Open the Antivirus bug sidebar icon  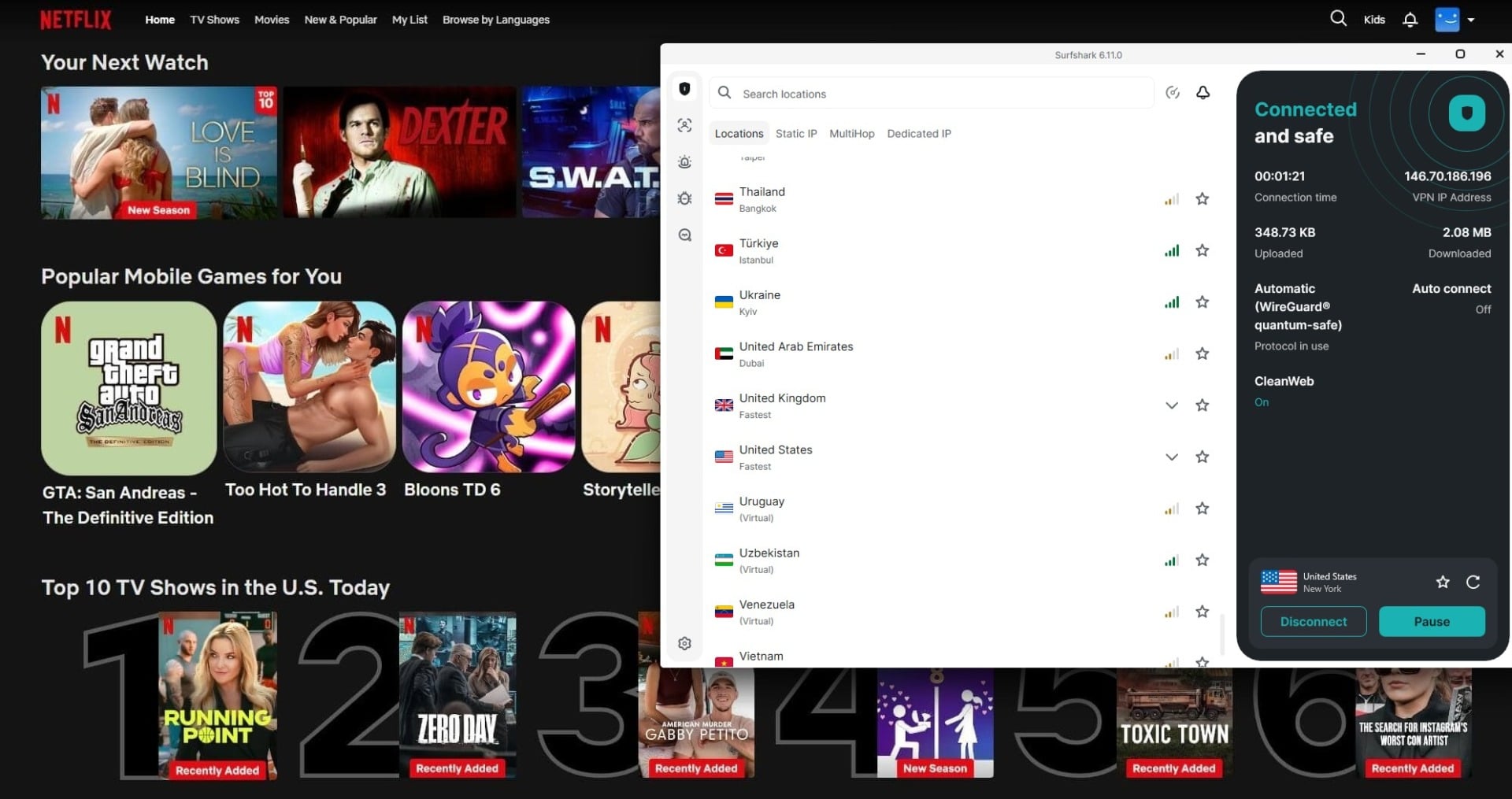pos(684,198)
